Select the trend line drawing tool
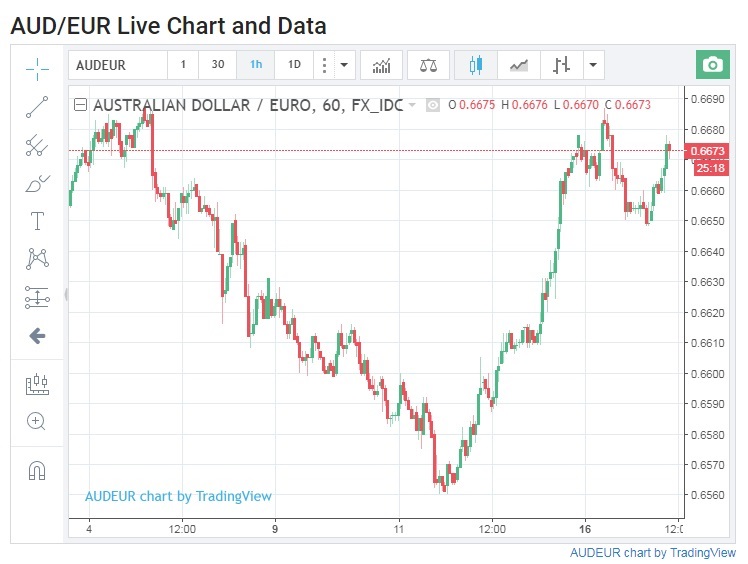748x564 pixels. [37, 107]
